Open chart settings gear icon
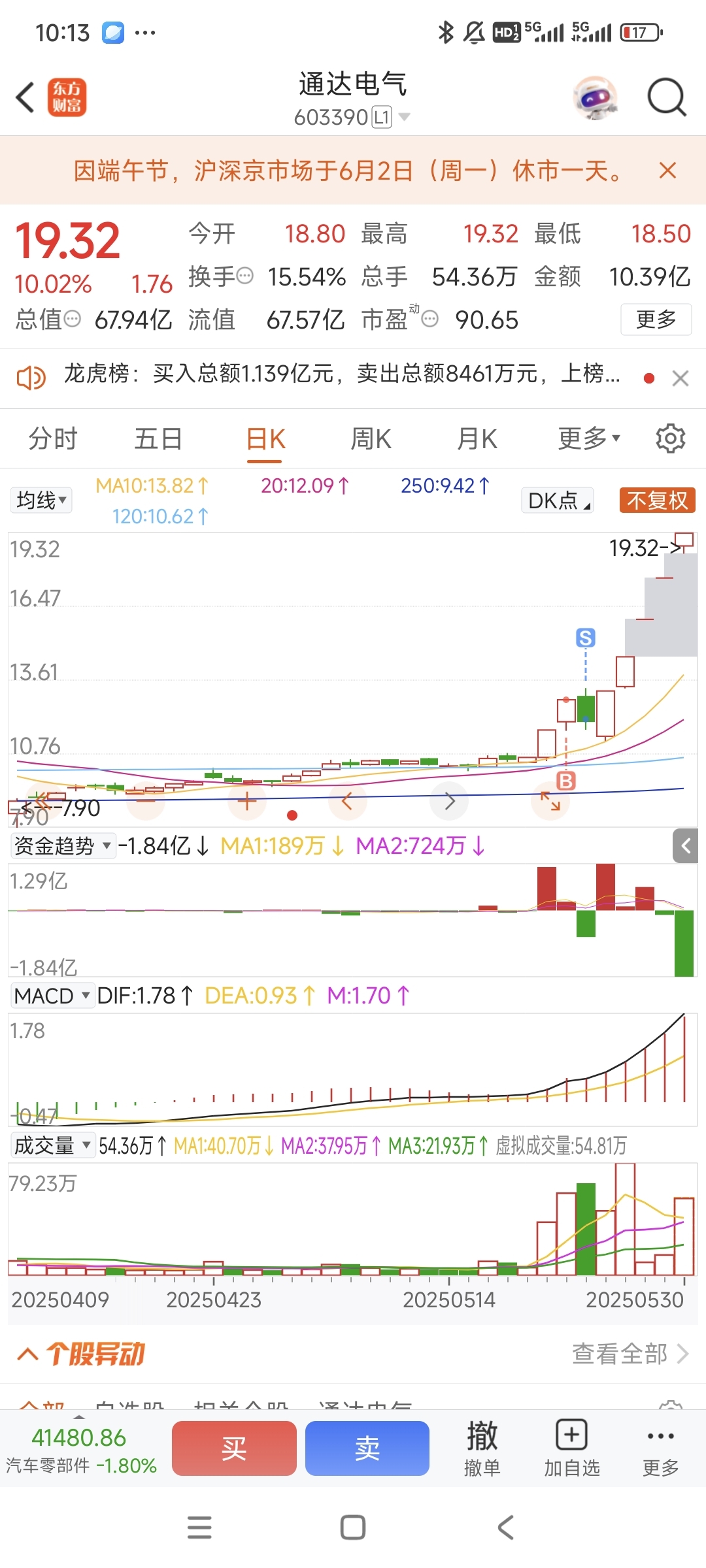 click(x=671, y=438)
